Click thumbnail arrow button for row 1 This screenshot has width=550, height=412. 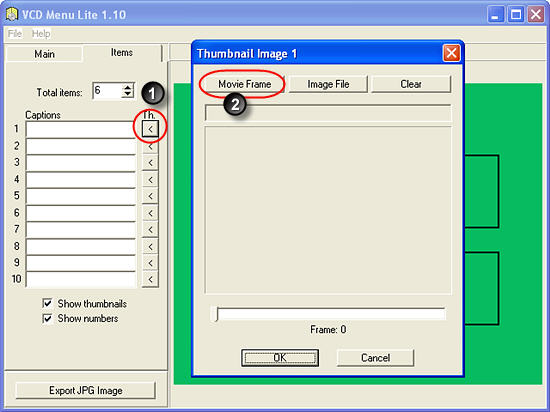tap(150, 129)
